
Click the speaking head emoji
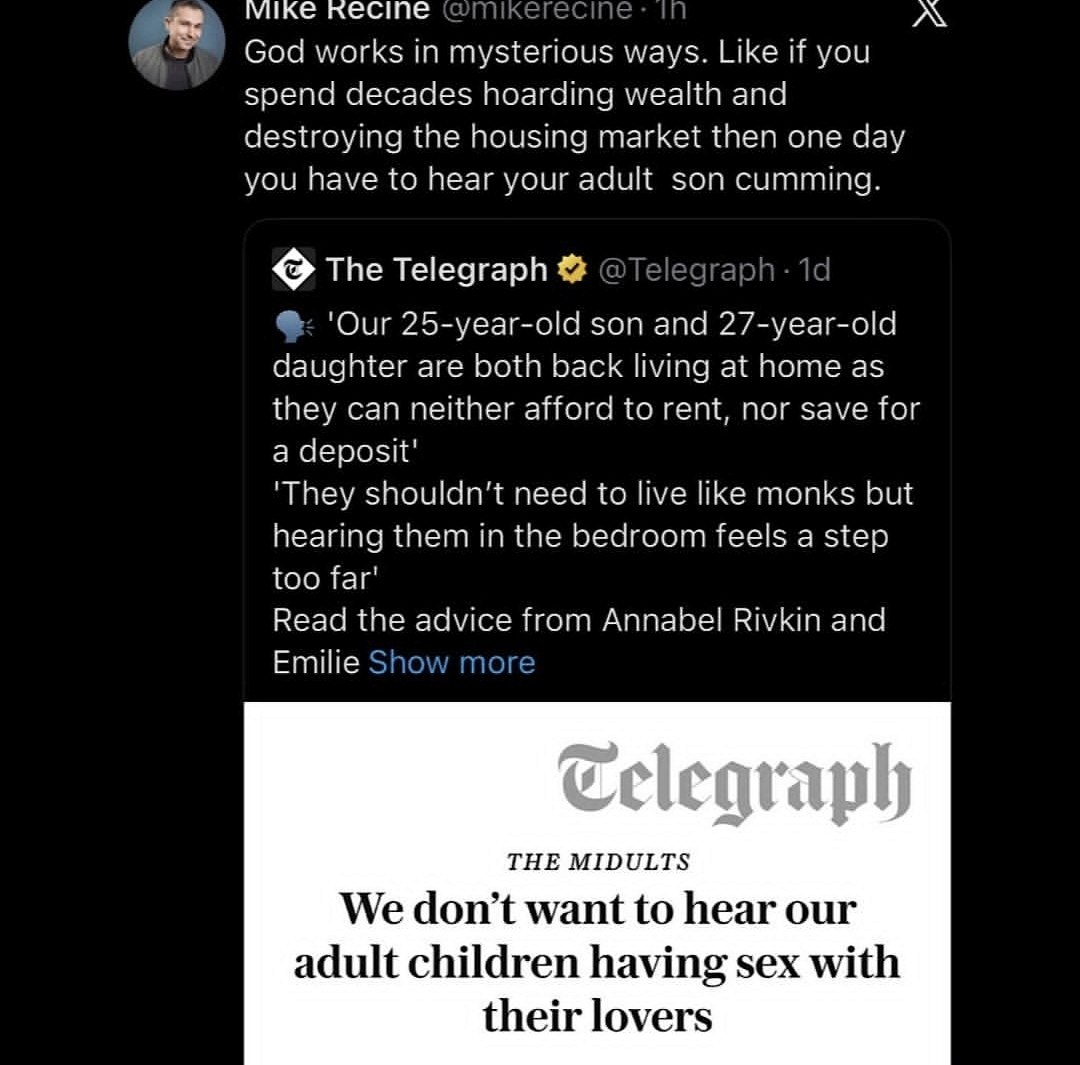click(x=294, y=326)
